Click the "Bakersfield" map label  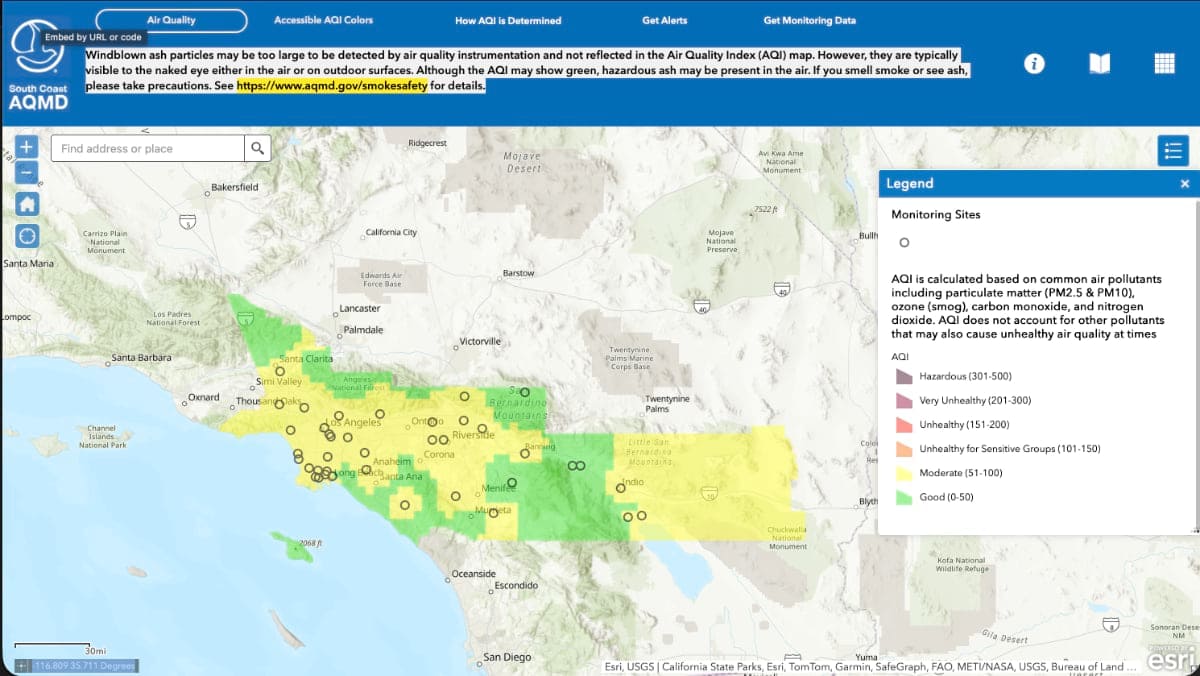coord(235,187)
